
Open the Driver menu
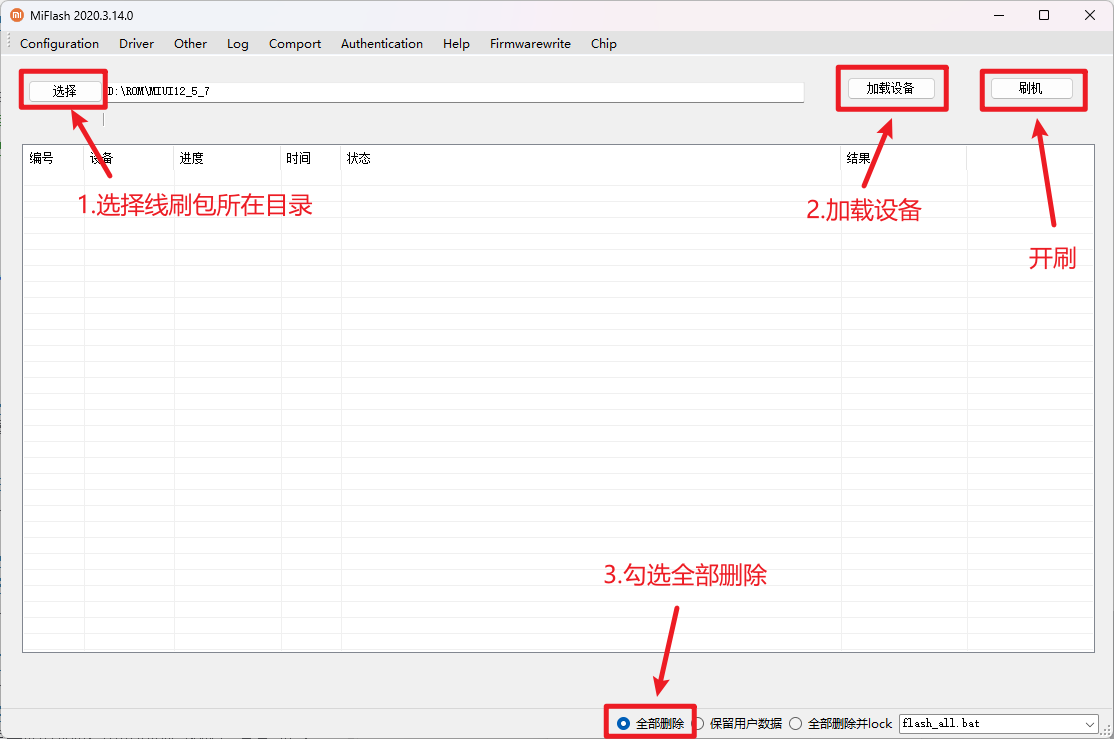(136, 44)
